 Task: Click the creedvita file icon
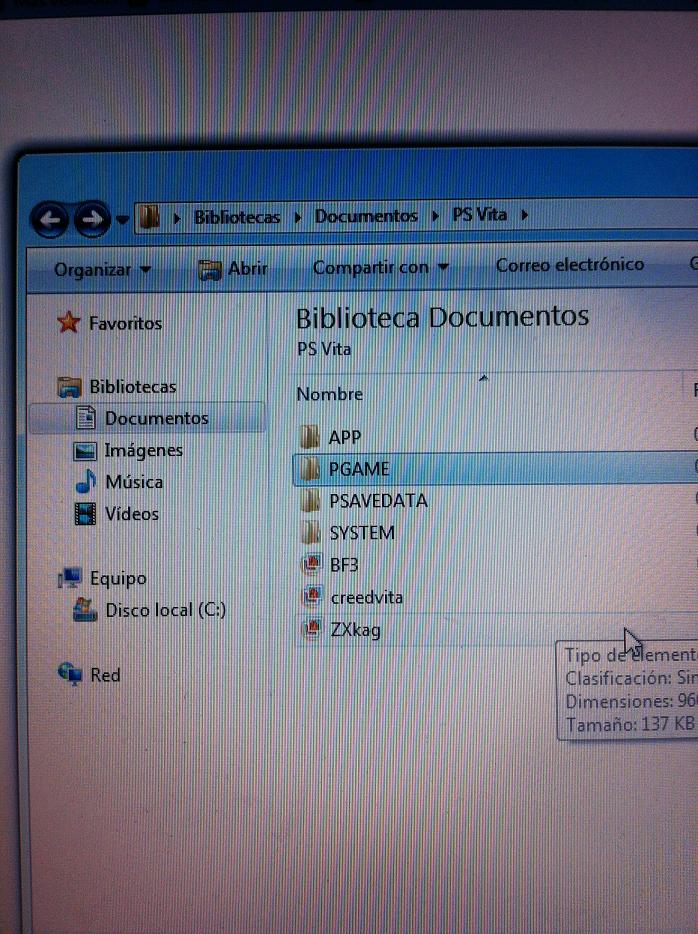coord(312,596)
